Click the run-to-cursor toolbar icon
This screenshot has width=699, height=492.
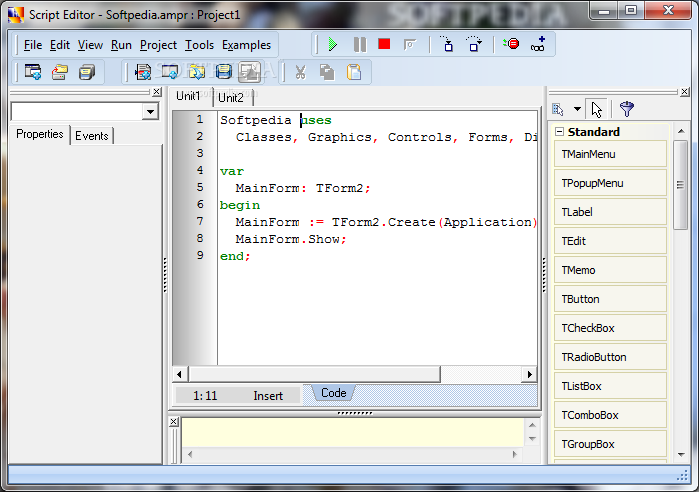[410, 45]
